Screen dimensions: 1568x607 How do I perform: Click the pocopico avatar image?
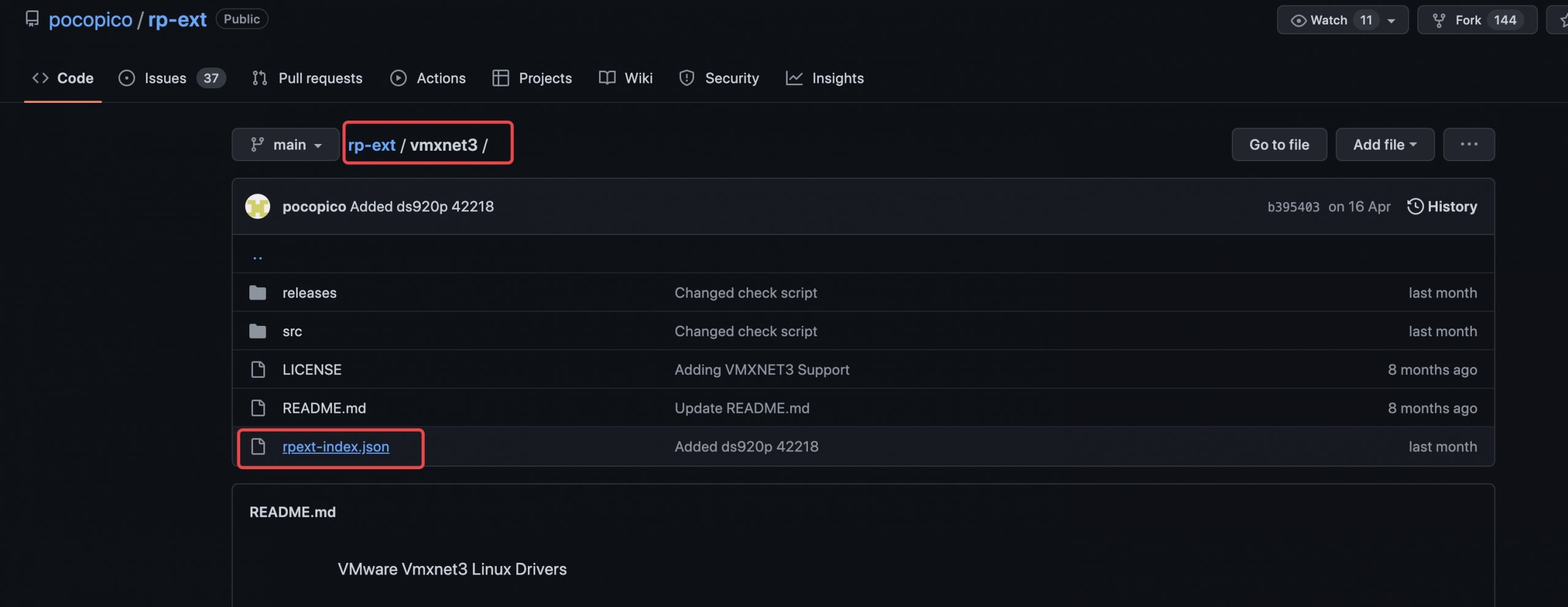pos(257,206)
